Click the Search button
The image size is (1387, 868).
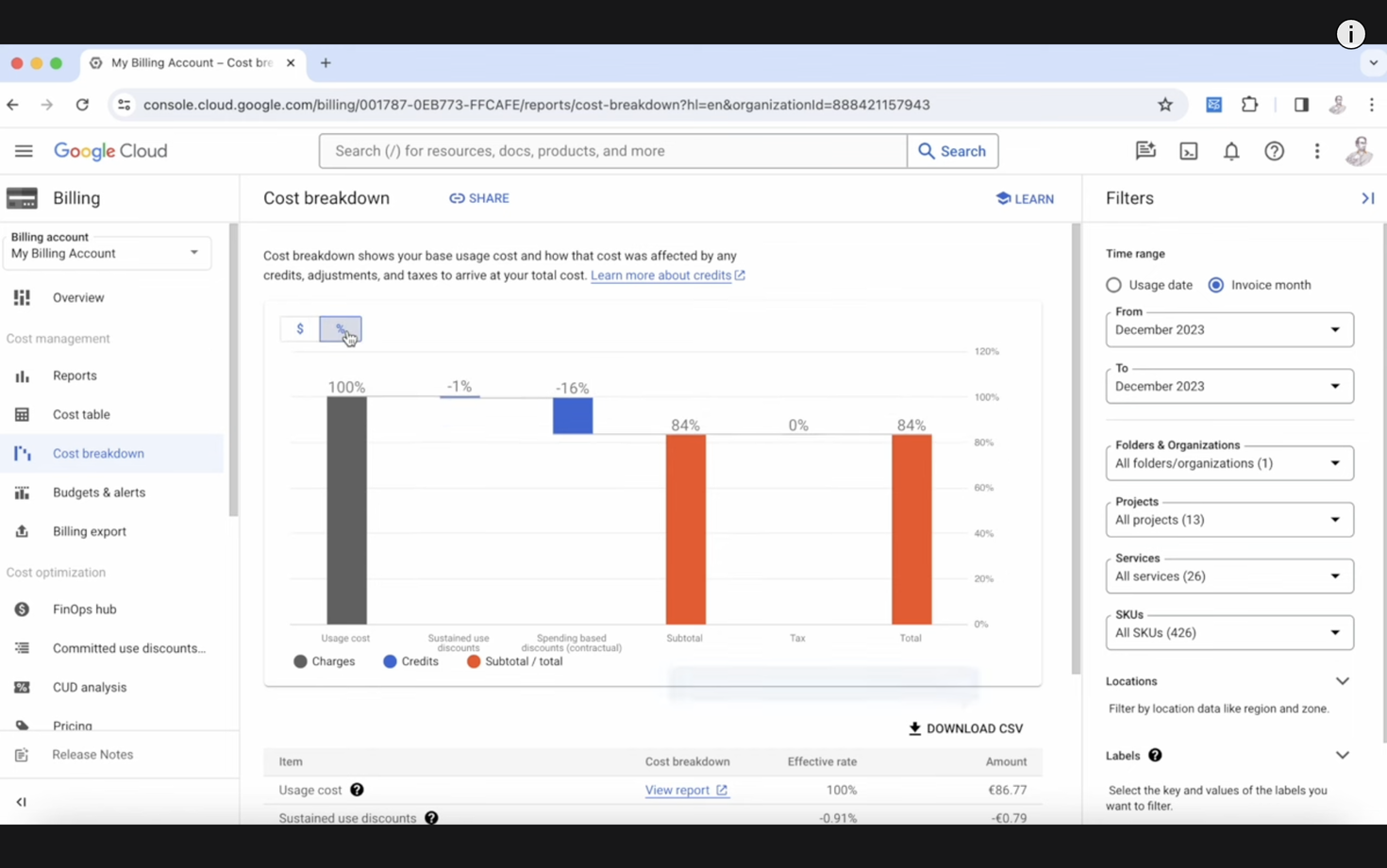pyautogui.click(x=952, y=151)
